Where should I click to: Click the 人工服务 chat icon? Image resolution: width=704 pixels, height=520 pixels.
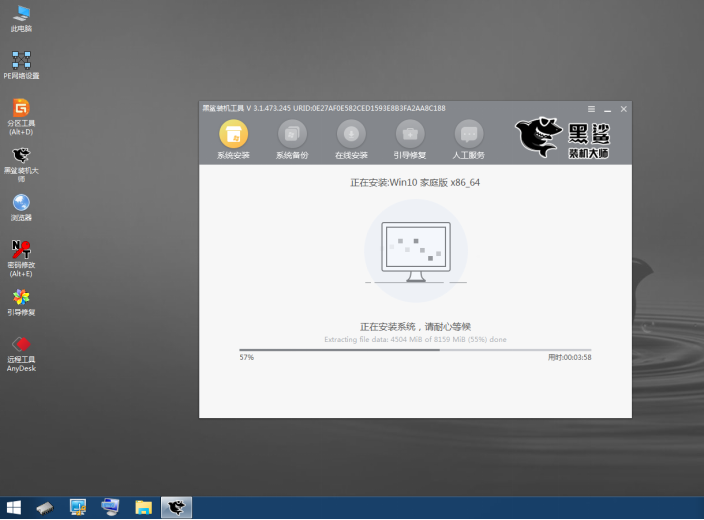tap(469, 134)
